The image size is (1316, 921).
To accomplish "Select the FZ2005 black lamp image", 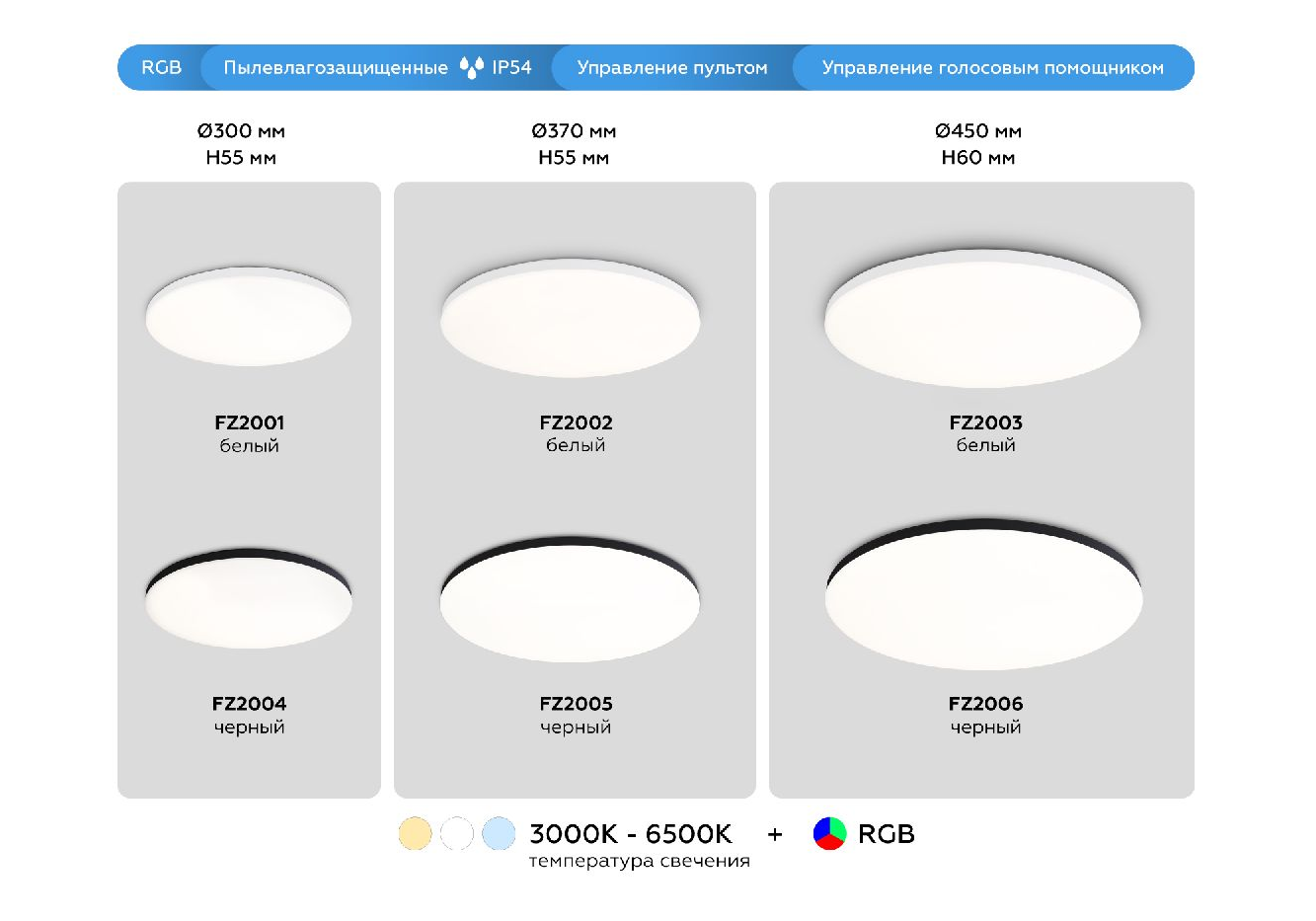I will (570, 599).
